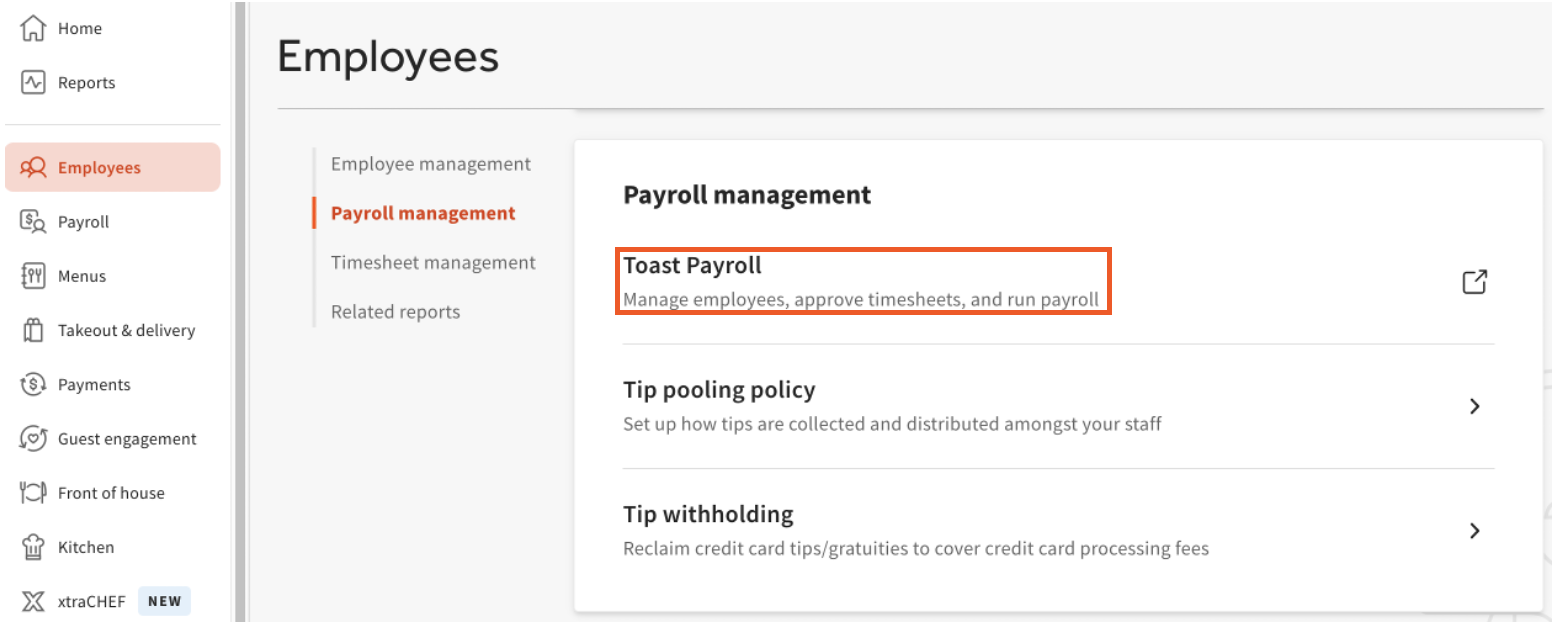Expand Tip withholding chevron arrow
Image resolution: width=1552 pixels, height=622 pixels.
point(1474,530)
